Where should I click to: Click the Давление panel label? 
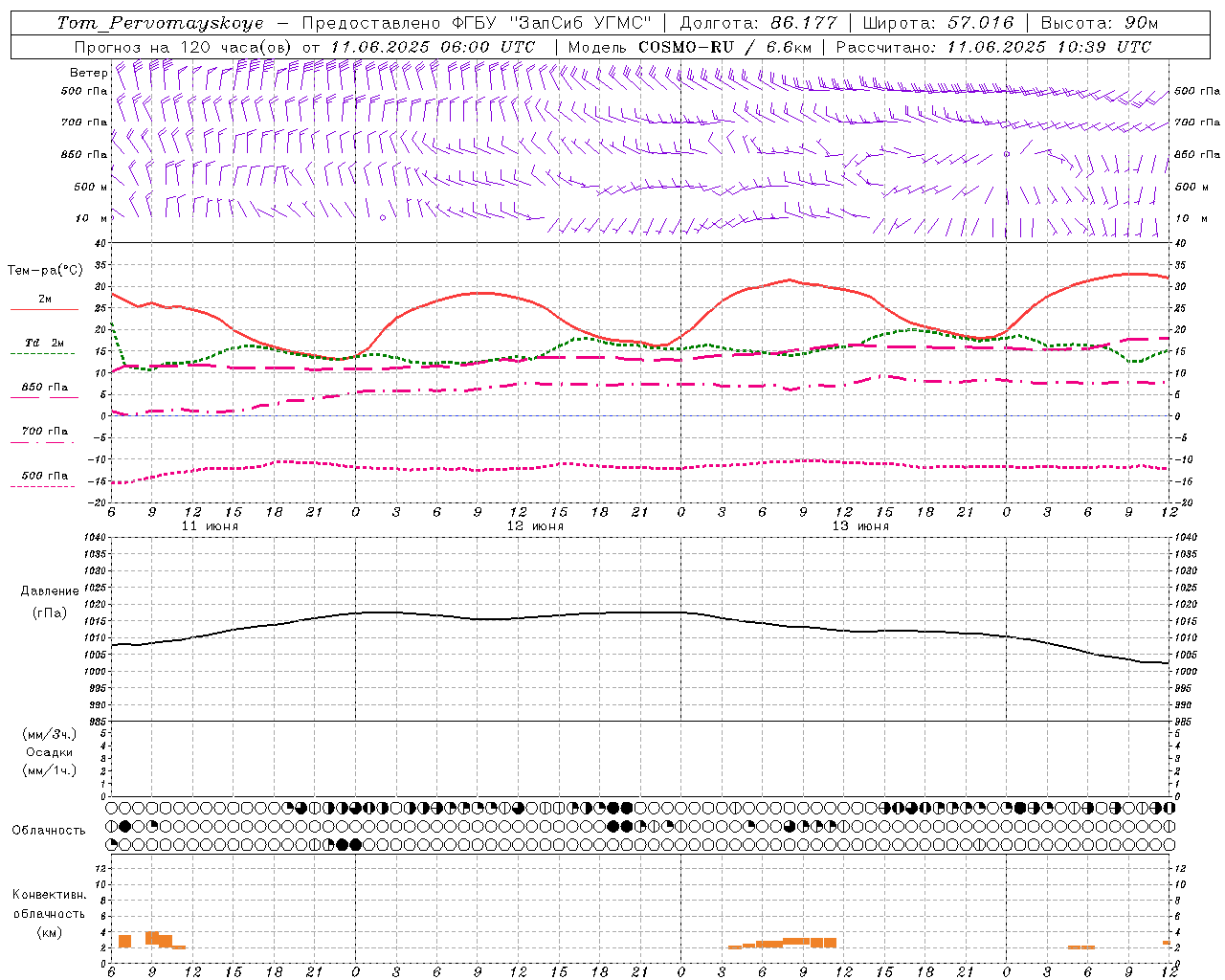point(49,591)
